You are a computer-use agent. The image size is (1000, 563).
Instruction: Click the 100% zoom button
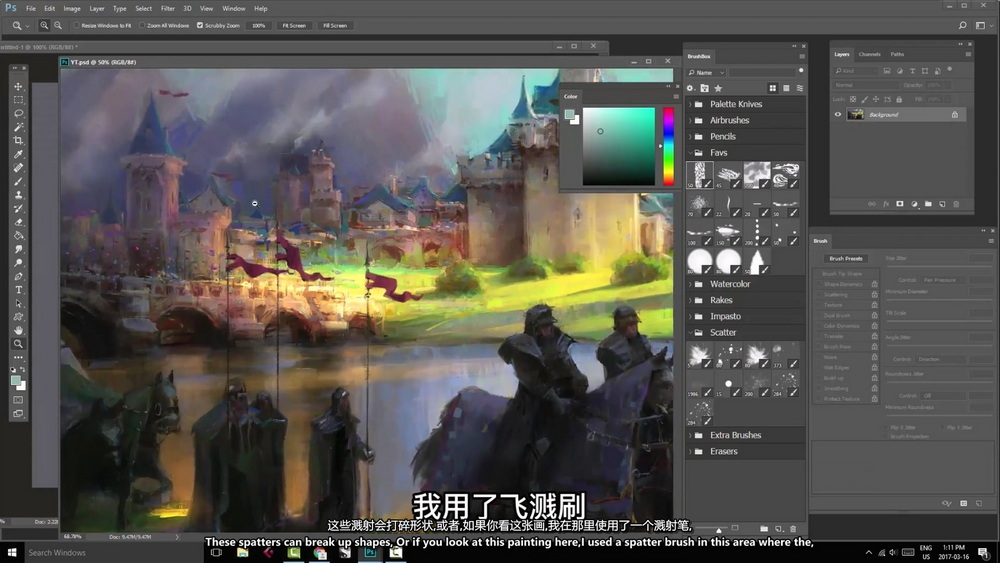pos(258,26)
